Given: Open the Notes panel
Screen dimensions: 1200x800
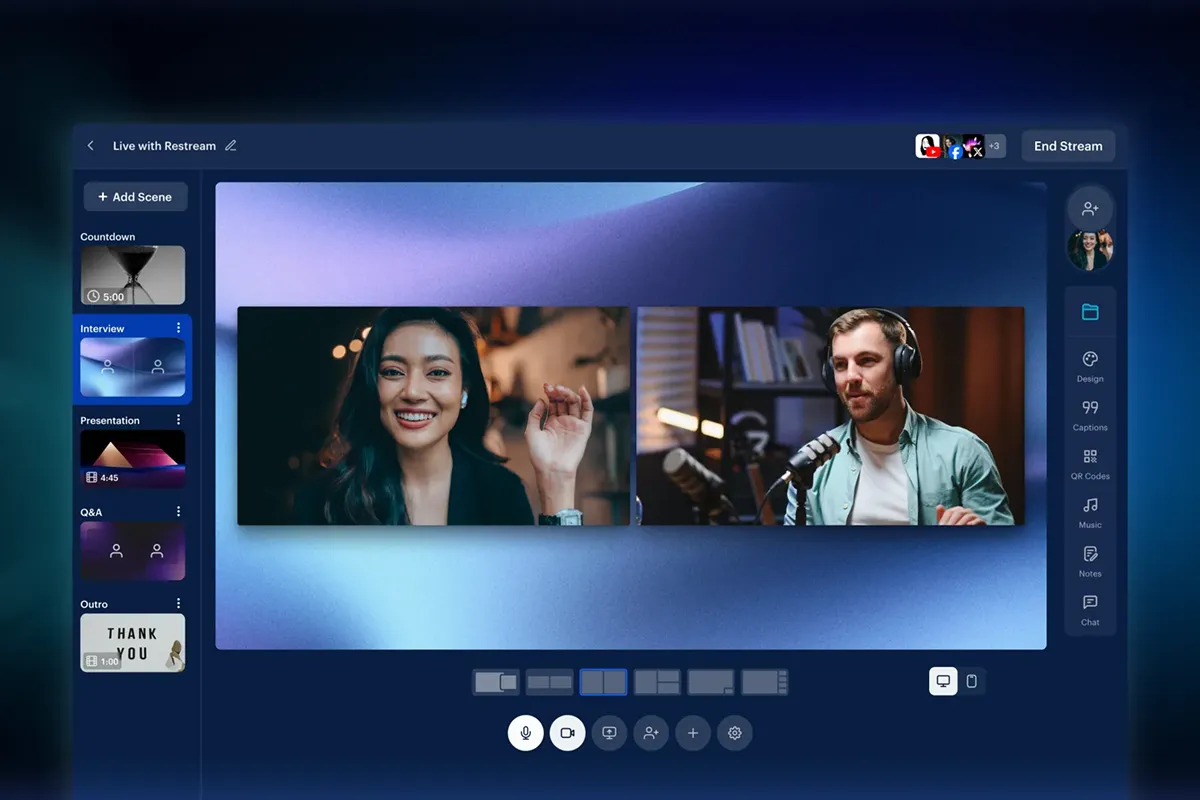Looking at the screenshot, I should point(1090,560).
